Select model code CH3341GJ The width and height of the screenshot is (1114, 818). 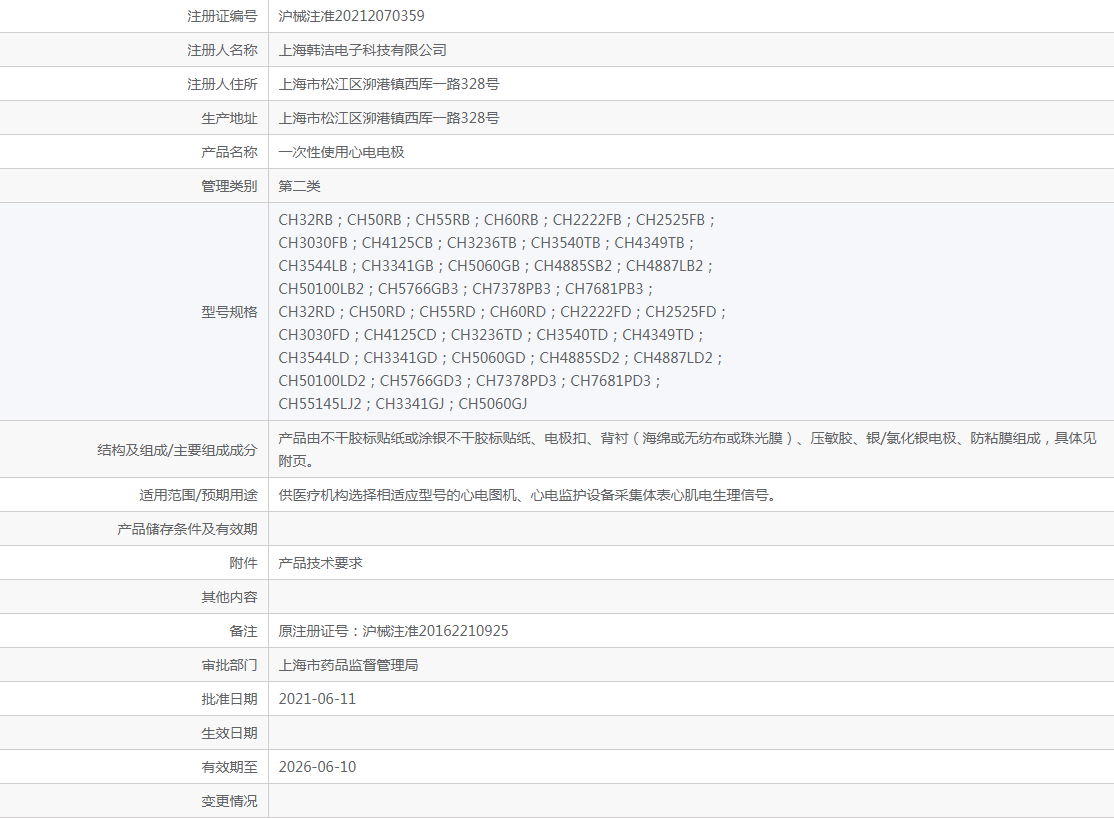point(410,404)
